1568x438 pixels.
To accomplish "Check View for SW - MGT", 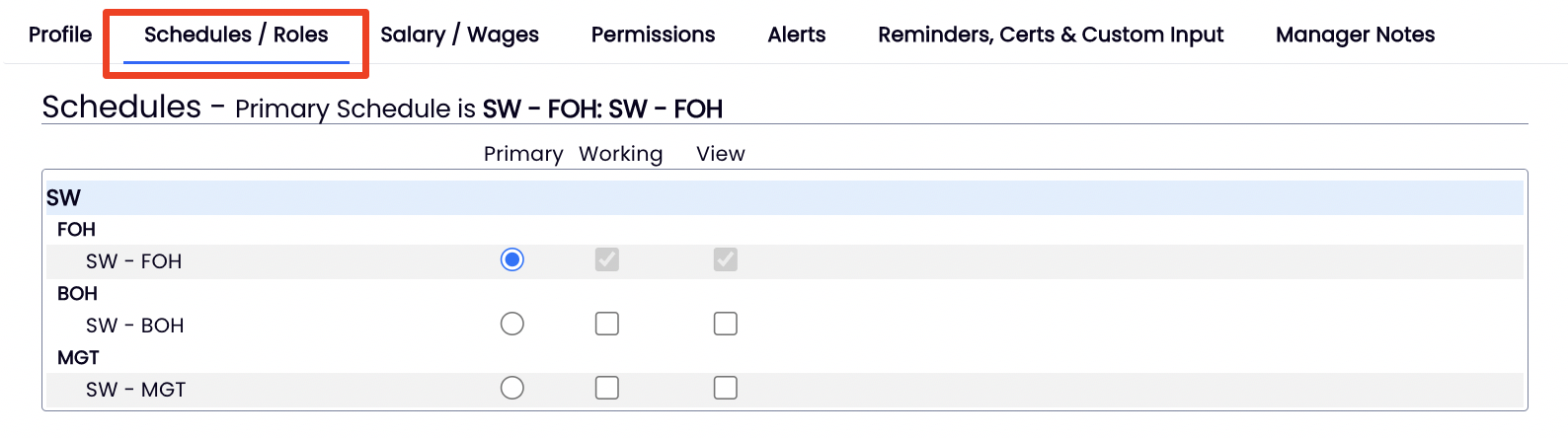I will pyautogui.click(x=726, y=388).
